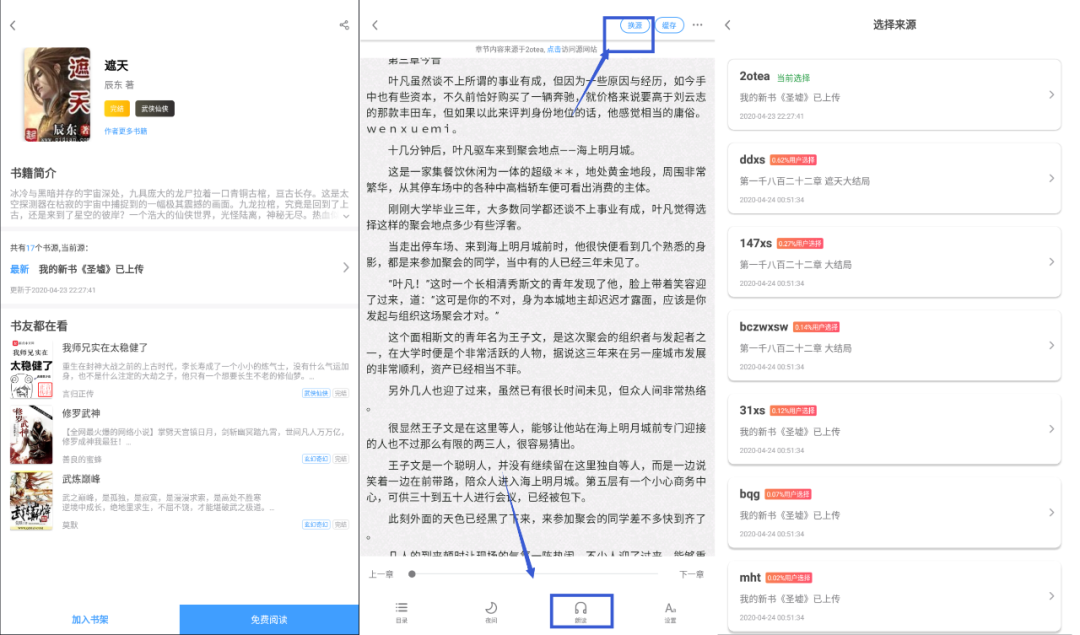Image resolution: width=1080 pixels, height=635 pixels.
Task: Click chevron on the 2otea row
Action: [1051, 94]
